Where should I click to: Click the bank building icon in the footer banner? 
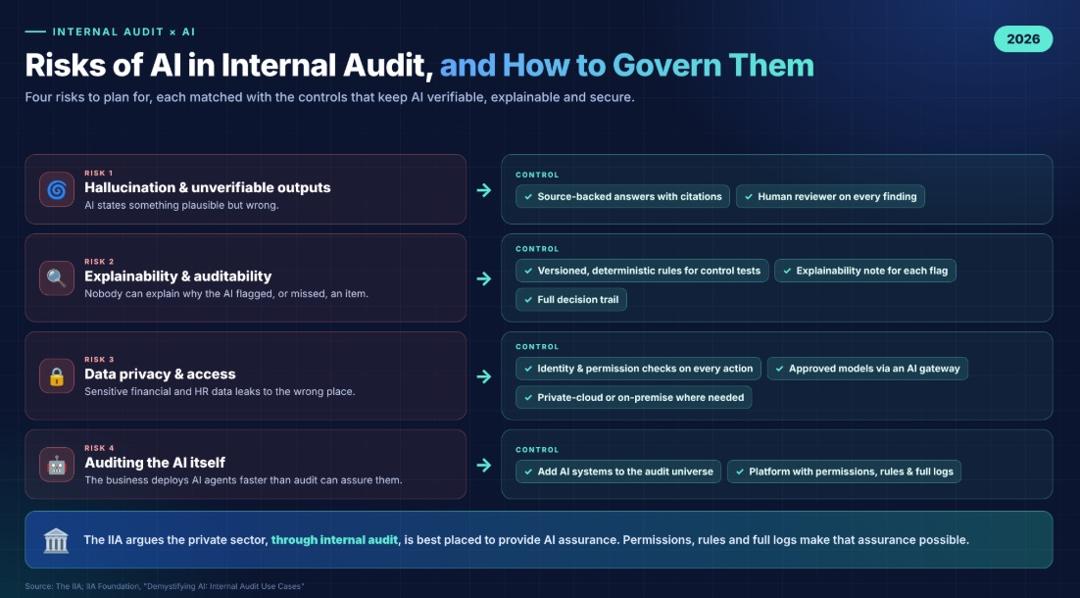point(56,540)
